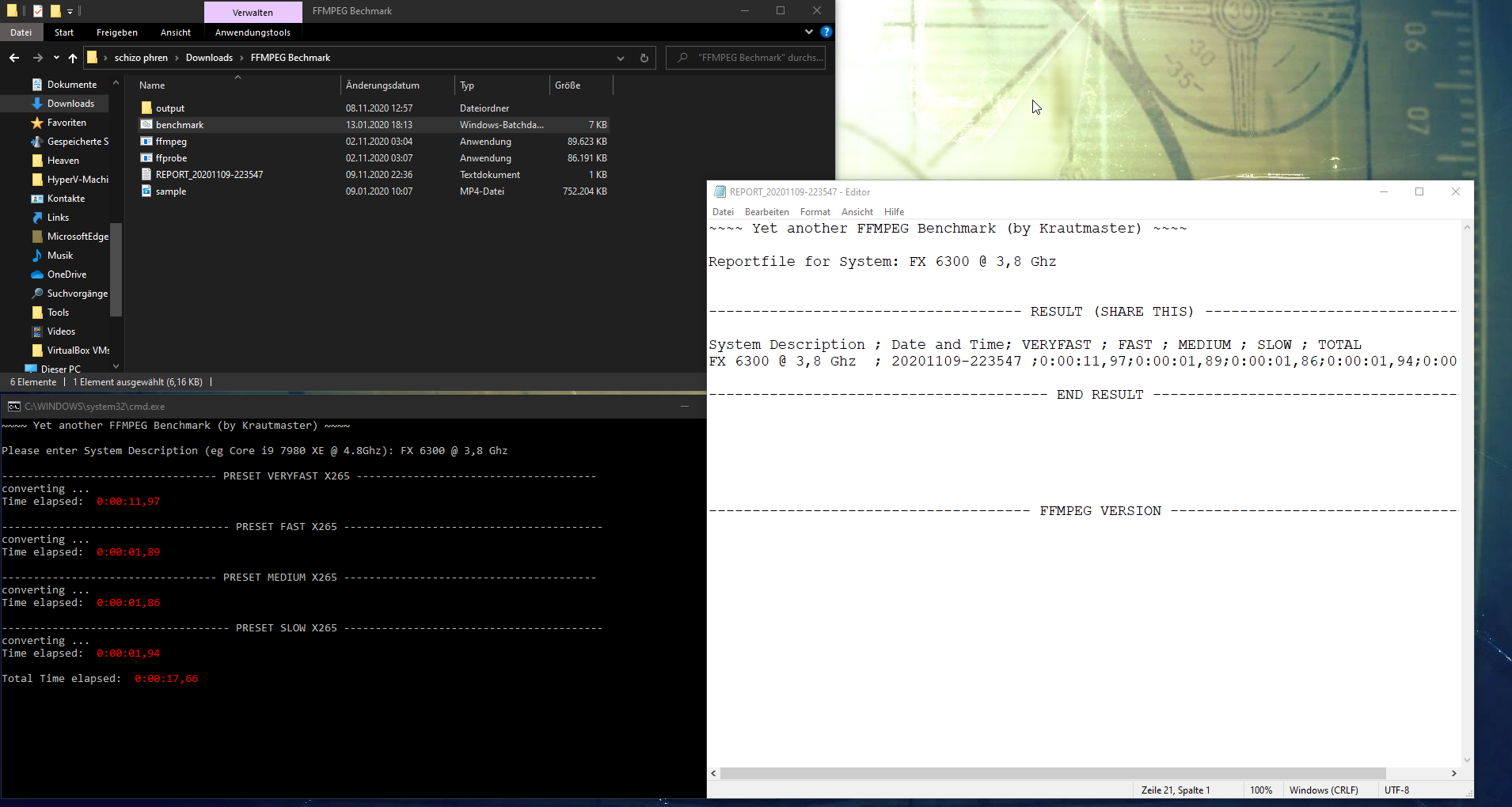Click the Dieser PC icon in sidebar
The width and height of the screenshot is (1512, 807).
coord(31,369)
